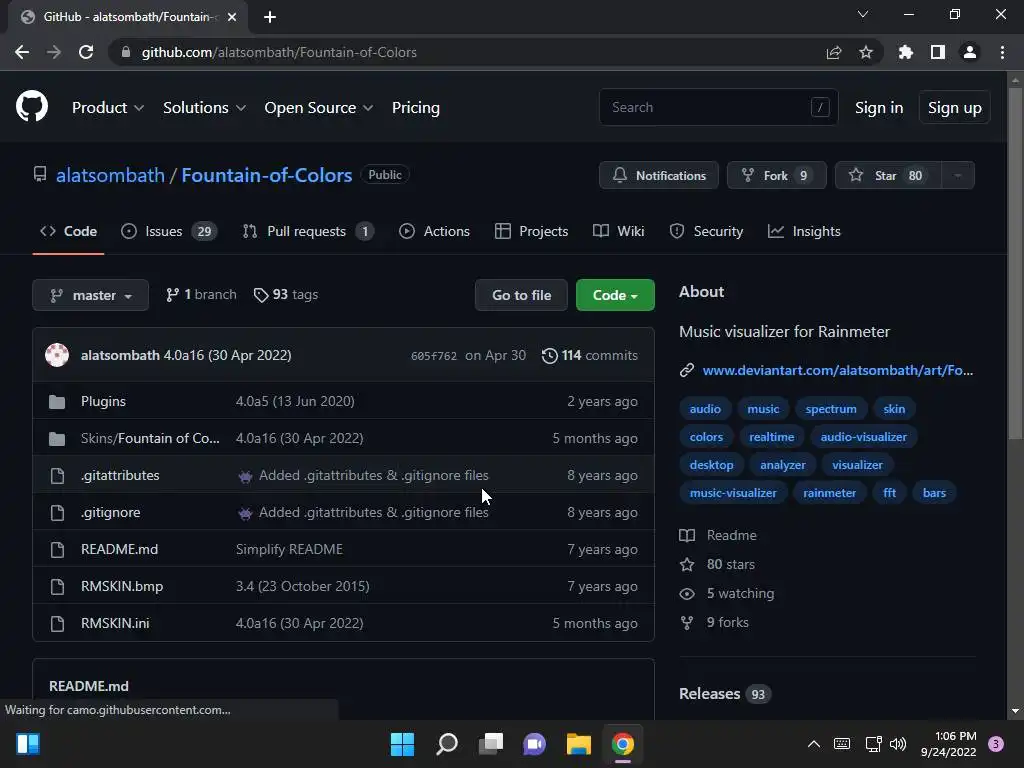Open the Chrome profile avatar icon
Viewport: 1024px width, 768px height.
pyautogui.click(x=970, y=52)
